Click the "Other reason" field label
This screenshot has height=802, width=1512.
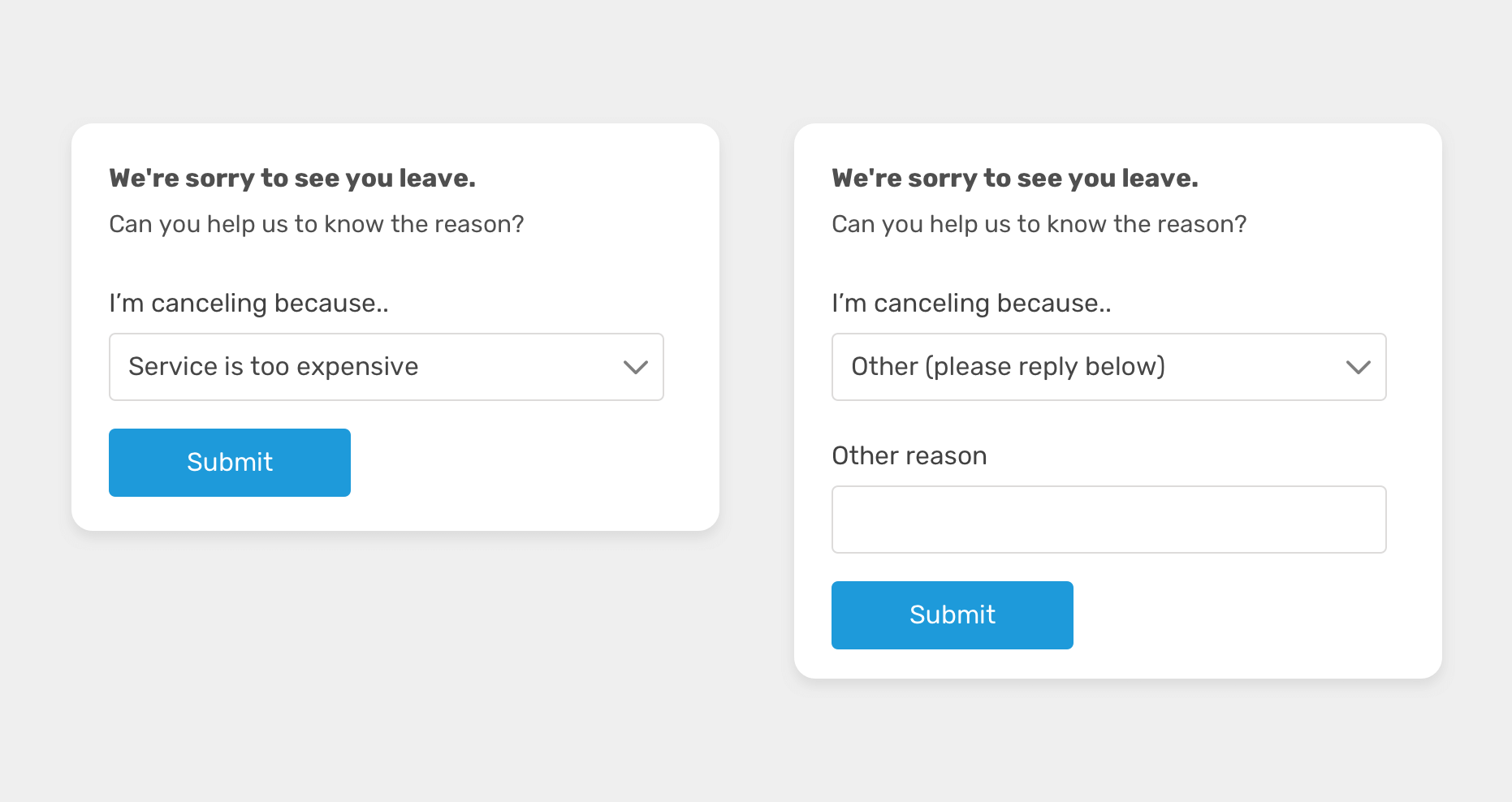pyautogui.click(x=909, y=456)
